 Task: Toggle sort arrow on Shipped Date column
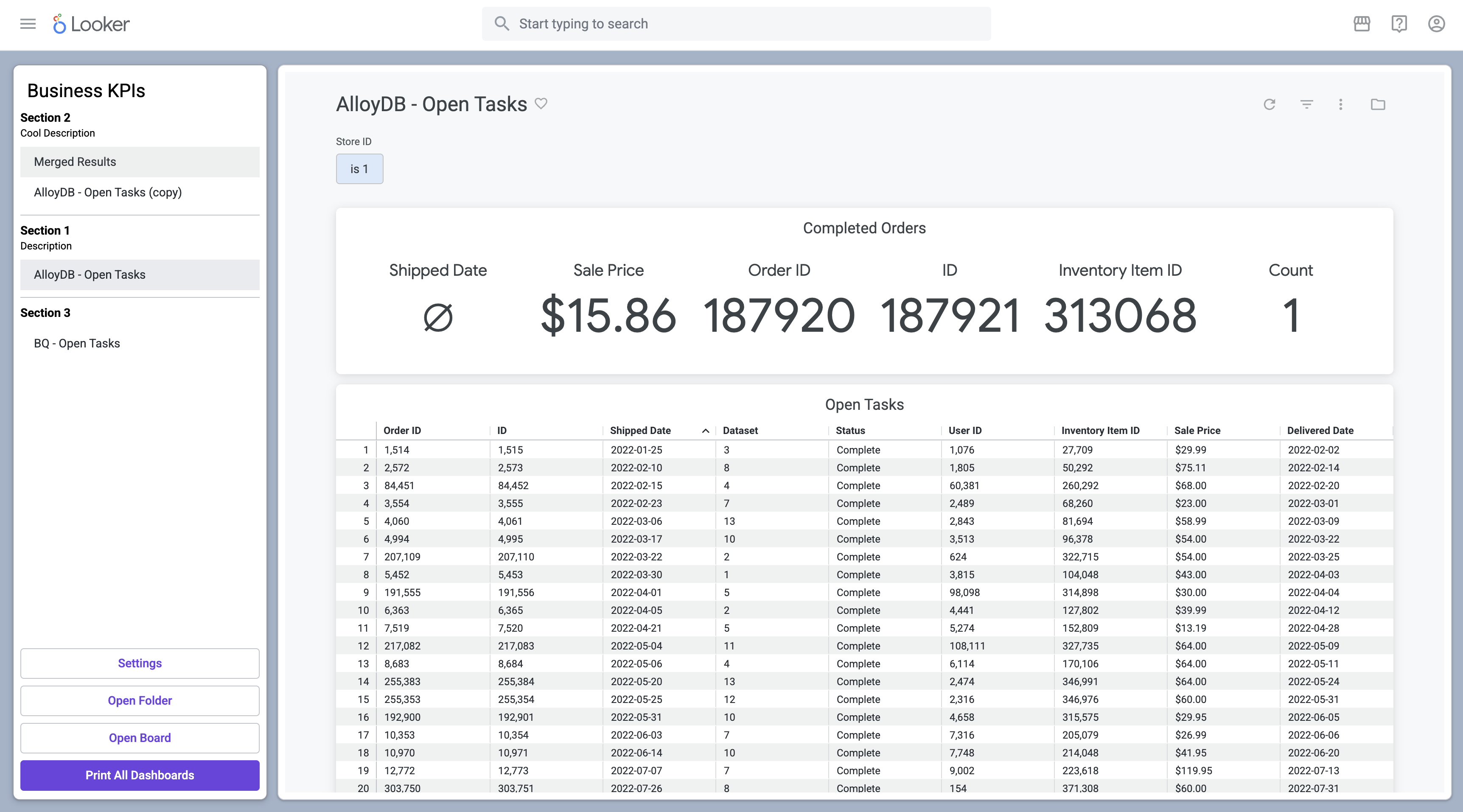[x=705, y=431]
